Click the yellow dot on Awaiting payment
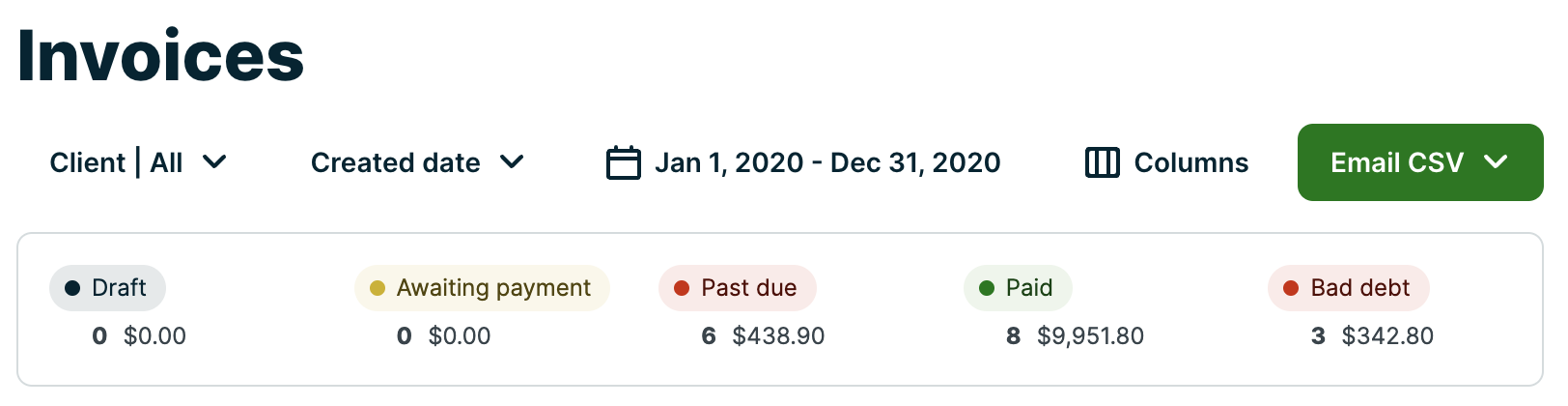 tap(378, 288)
